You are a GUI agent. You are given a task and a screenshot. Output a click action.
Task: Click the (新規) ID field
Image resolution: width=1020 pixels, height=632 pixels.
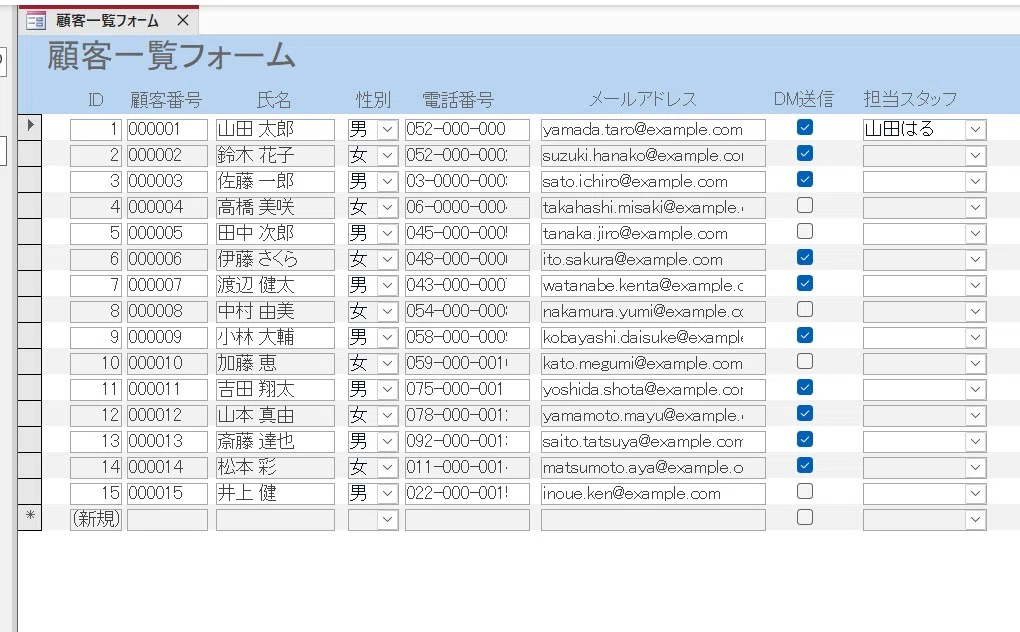point(96,520)
